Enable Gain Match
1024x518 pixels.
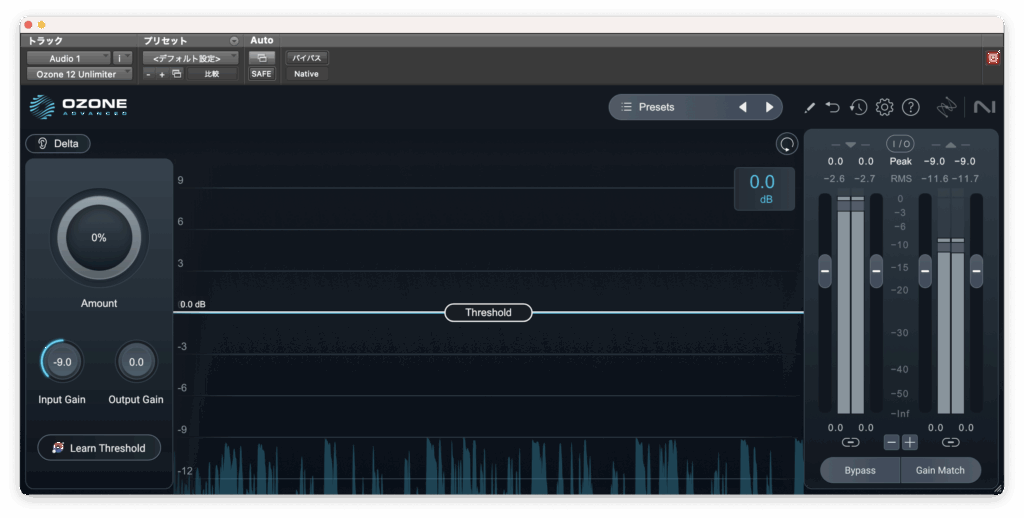[940, 470]
